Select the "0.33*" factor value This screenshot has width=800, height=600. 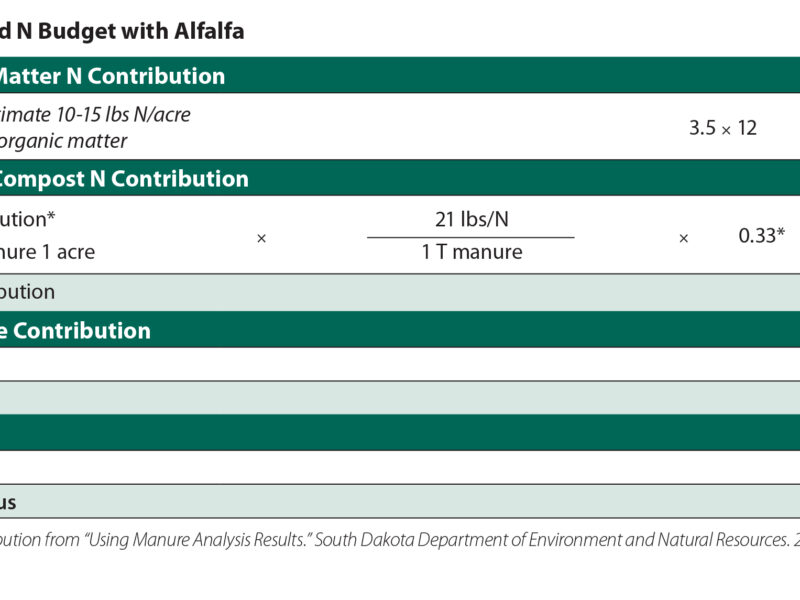(x=761, y=236)
